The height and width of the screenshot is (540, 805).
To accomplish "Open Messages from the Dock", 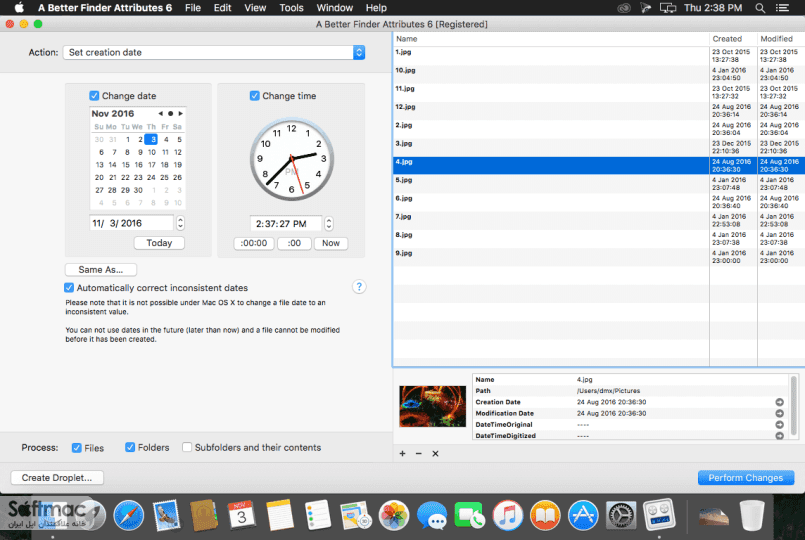I will pyautogui.click(x=432, y=515).
